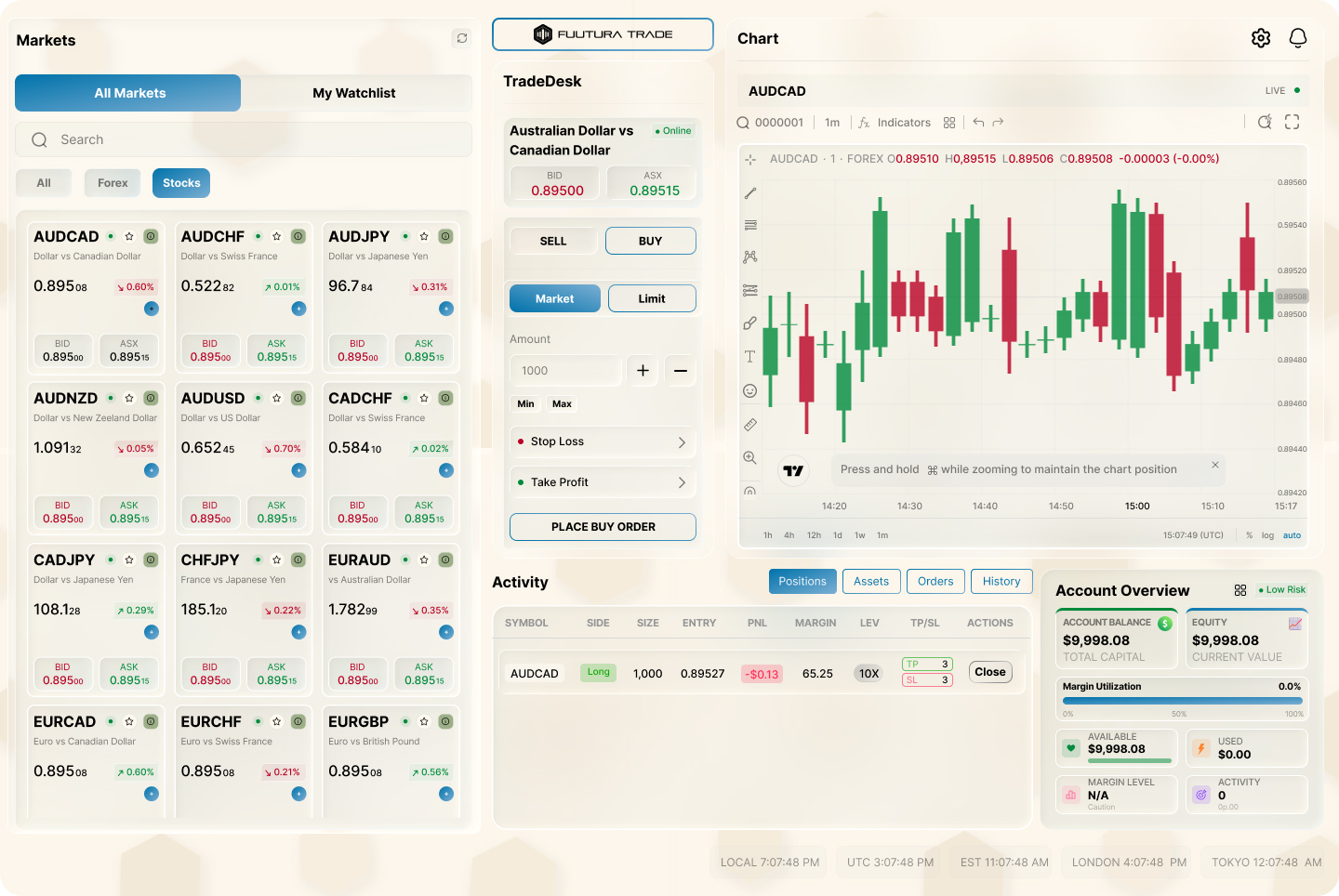Switch order type to Limit

(652, 298)
